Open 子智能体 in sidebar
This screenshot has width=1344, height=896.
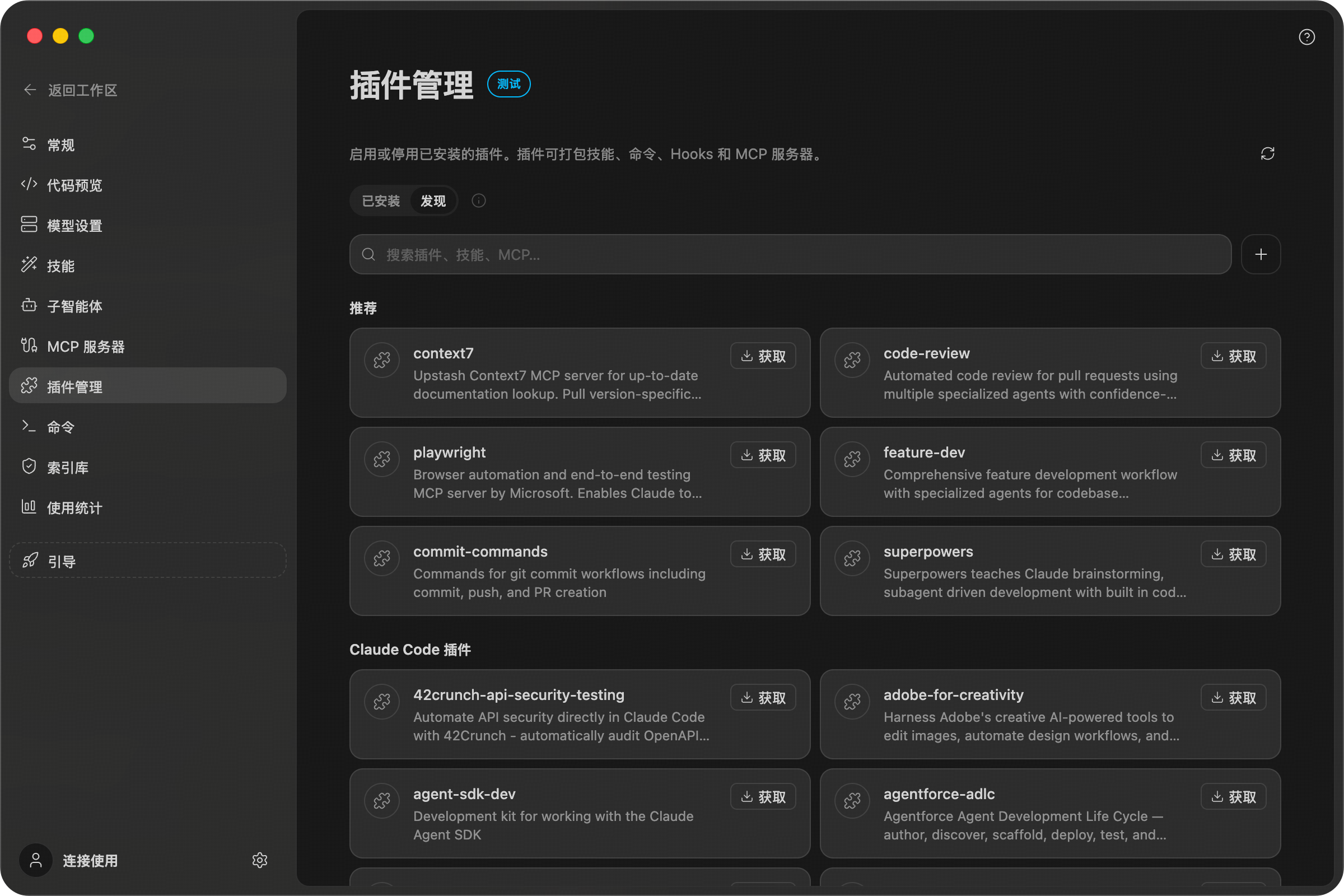[x=147, y=306]
